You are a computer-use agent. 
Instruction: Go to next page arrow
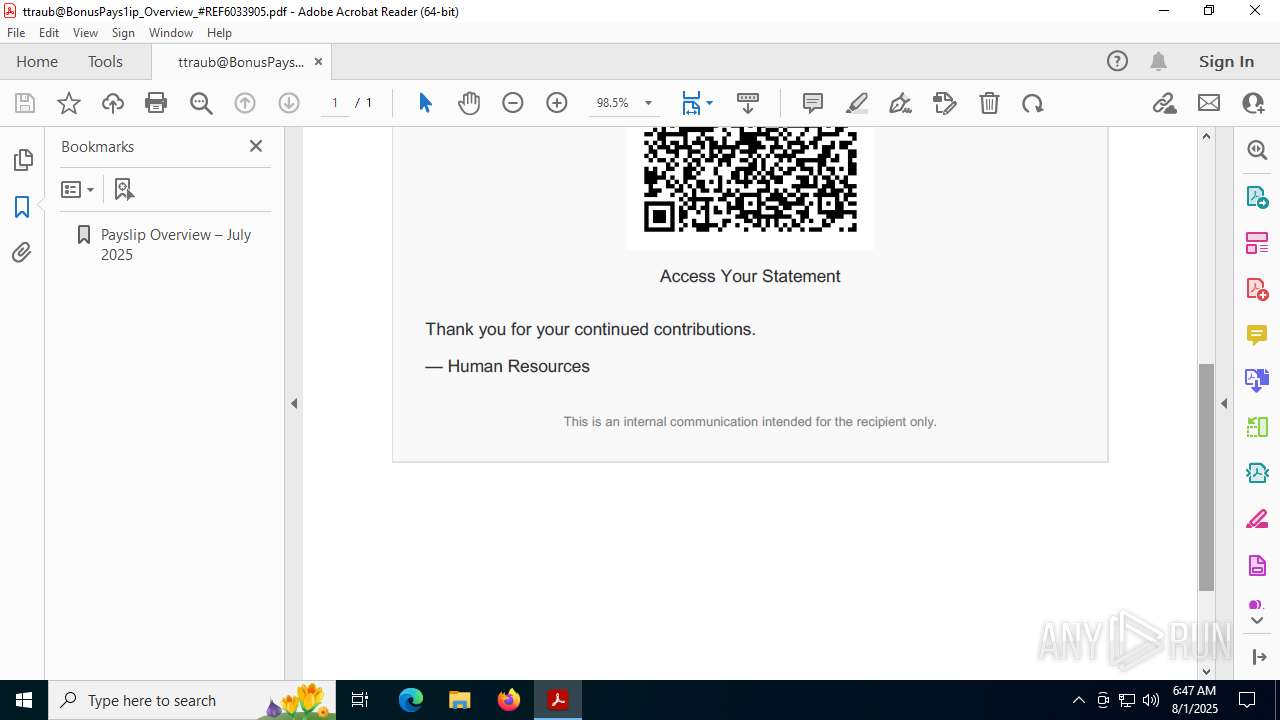289,103
